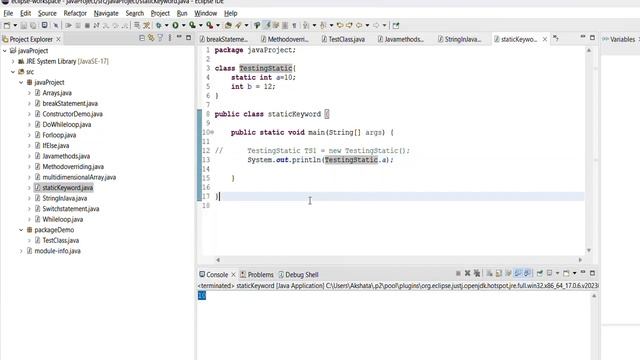This screenshot has width=640, height=360.
Task: Collapse the src folder
Action: (13, 72)
